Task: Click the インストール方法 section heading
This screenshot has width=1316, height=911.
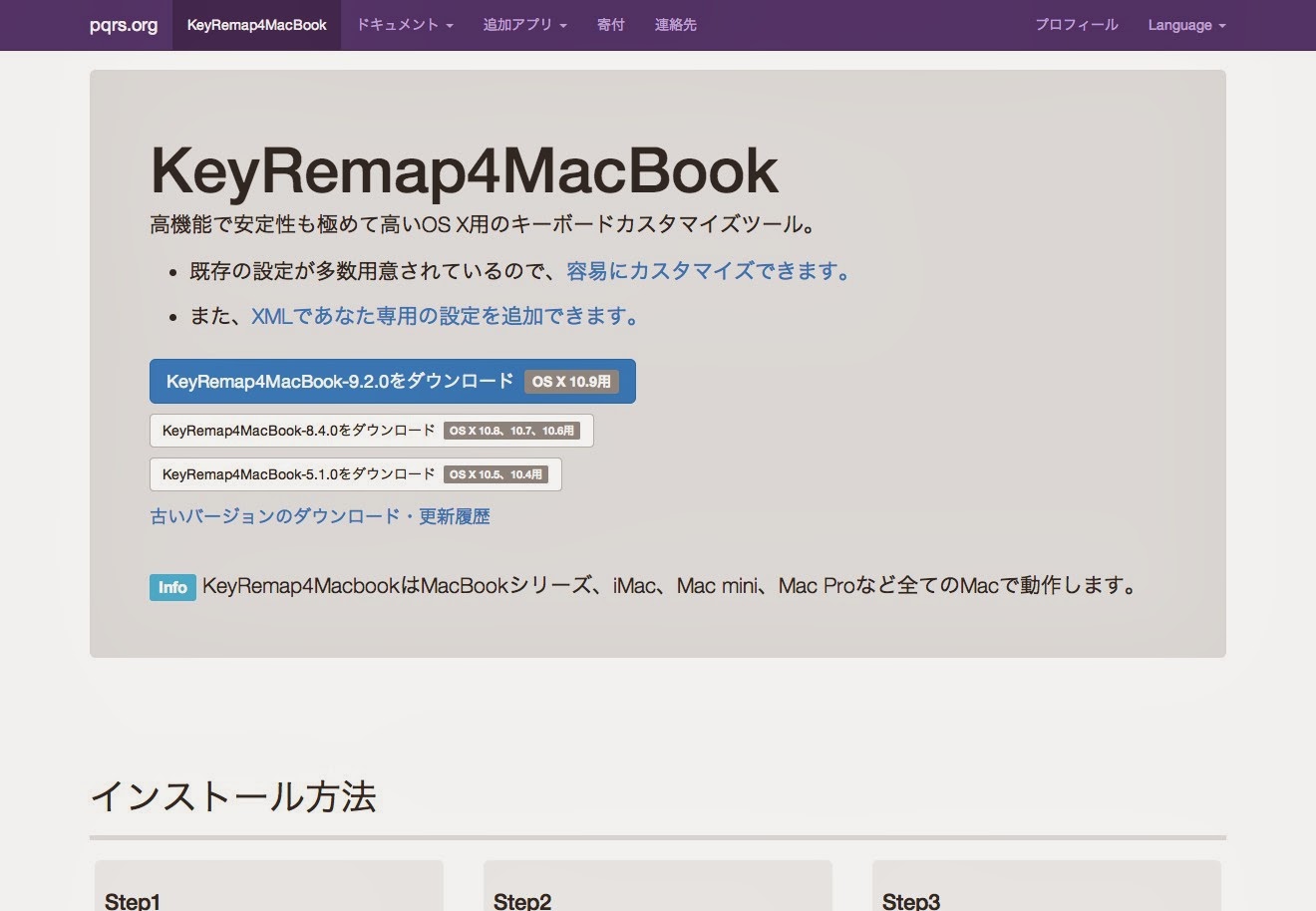Action: [x=233, y=796]
